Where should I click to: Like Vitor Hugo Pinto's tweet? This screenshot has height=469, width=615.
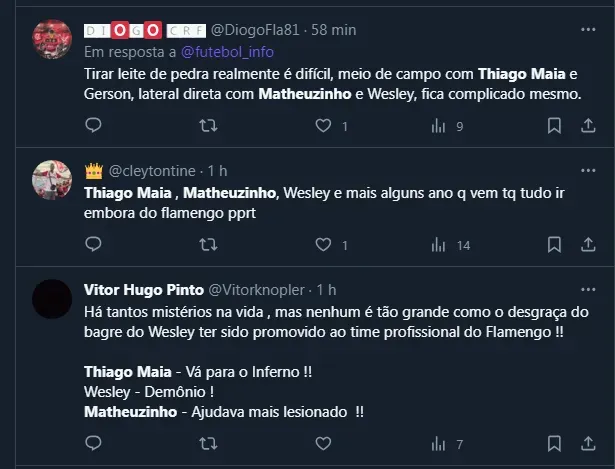[323, 444]
